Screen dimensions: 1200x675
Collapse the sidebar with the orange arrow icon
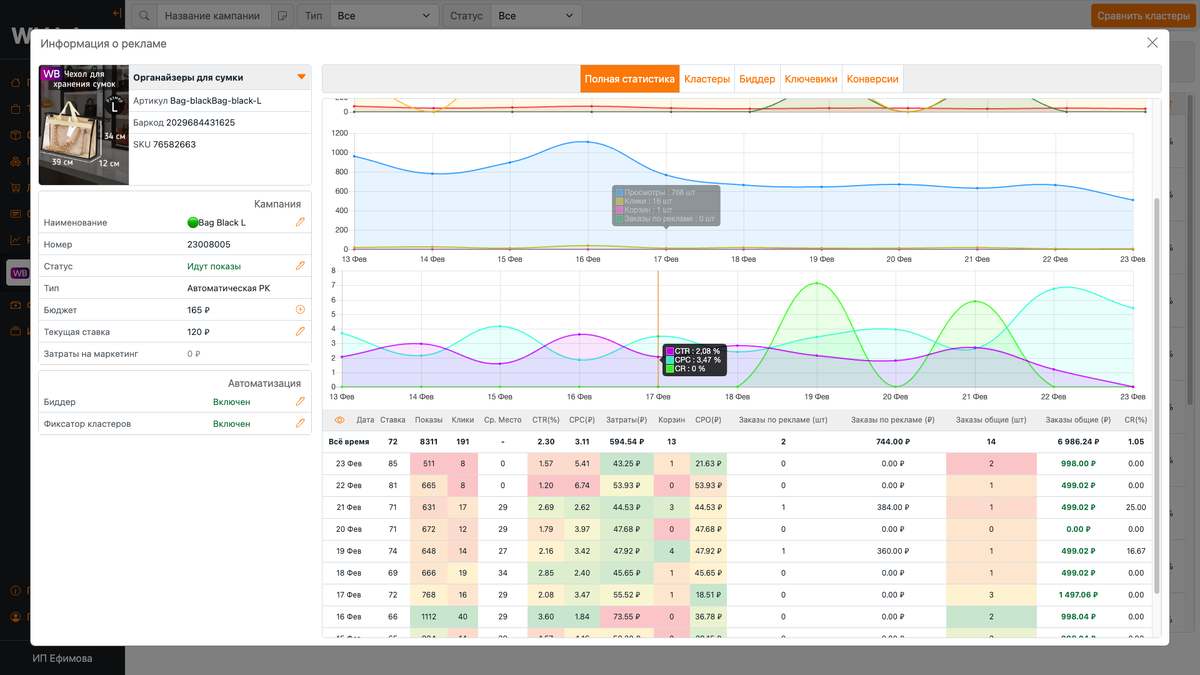[118, 14]
